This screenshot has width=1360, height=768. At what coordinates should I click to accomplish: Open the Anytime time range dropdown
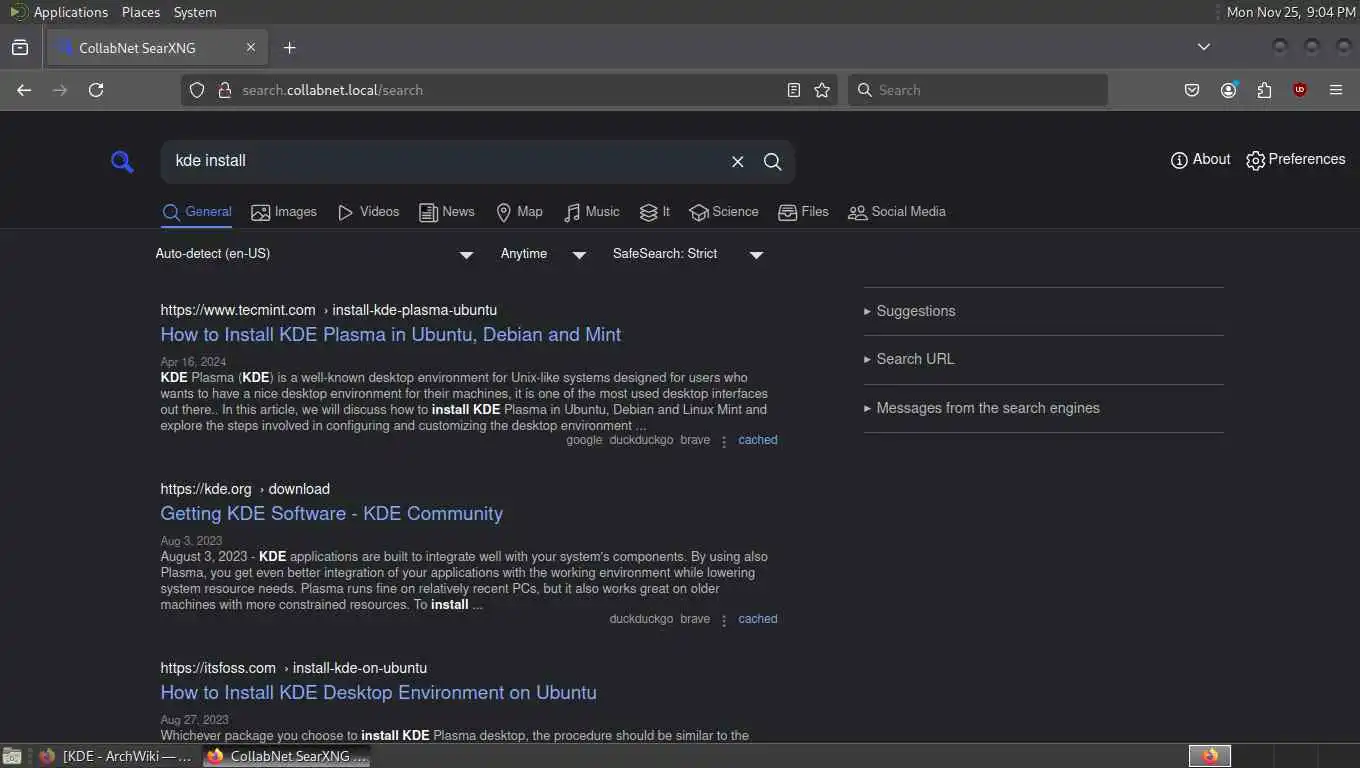(543, 254)
